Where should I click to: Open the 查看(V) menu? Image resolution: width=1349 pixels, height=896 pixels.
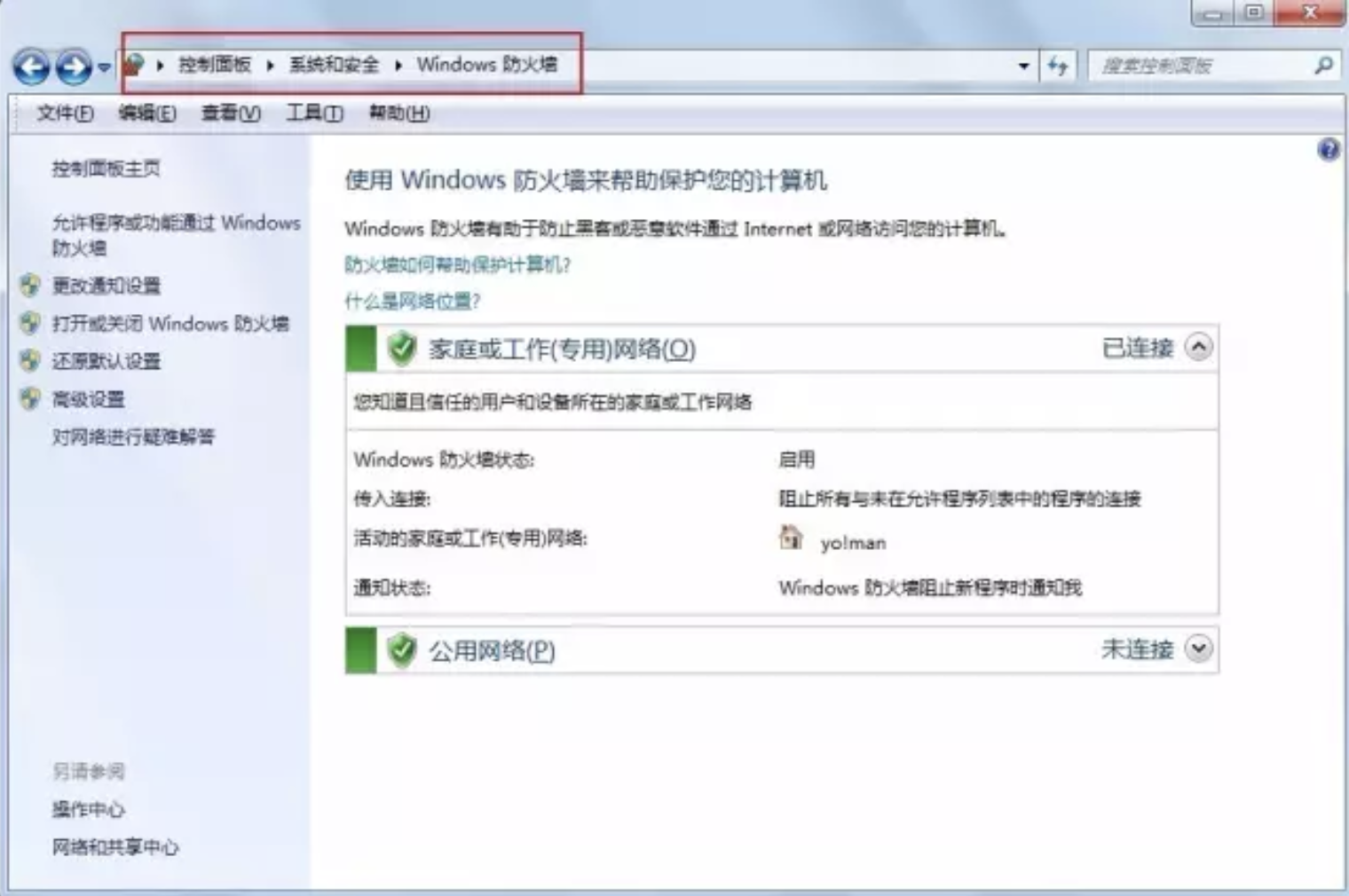231,113
